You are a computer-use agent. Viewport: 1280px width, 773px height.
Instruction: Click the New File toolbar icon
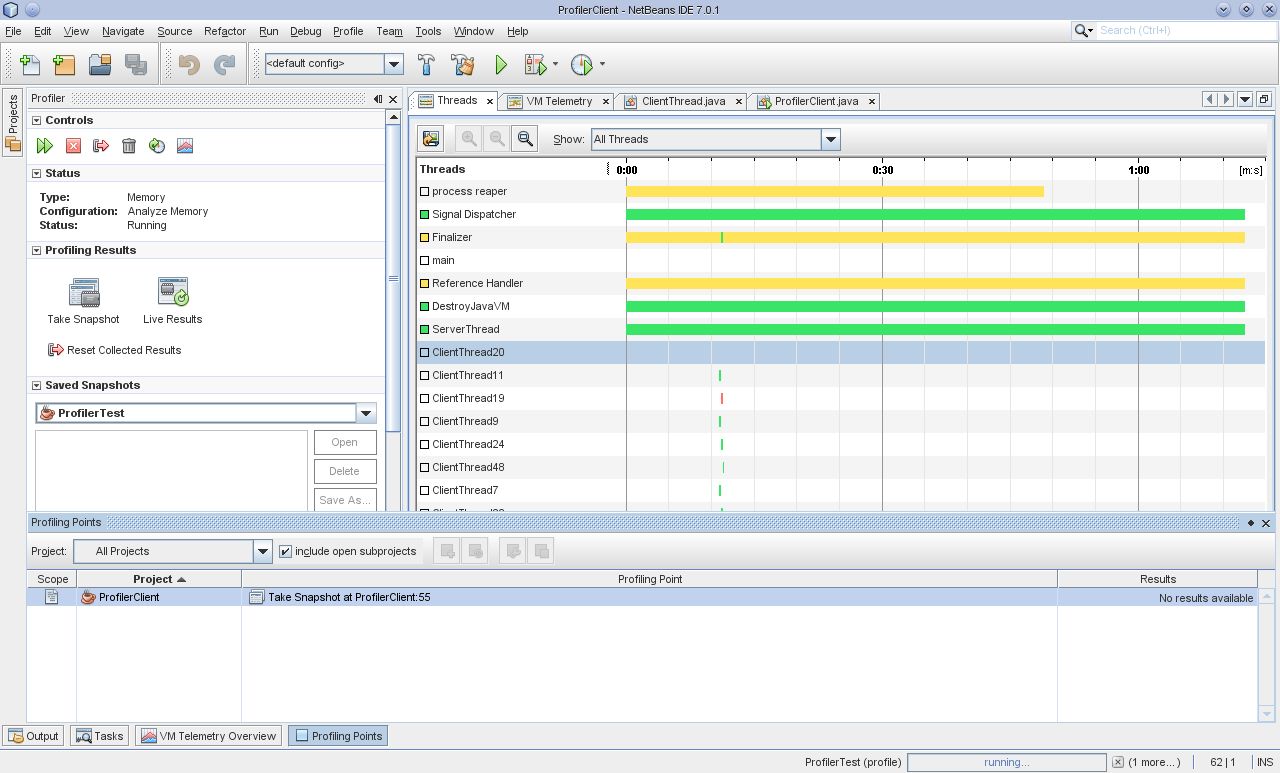(30, 64)
